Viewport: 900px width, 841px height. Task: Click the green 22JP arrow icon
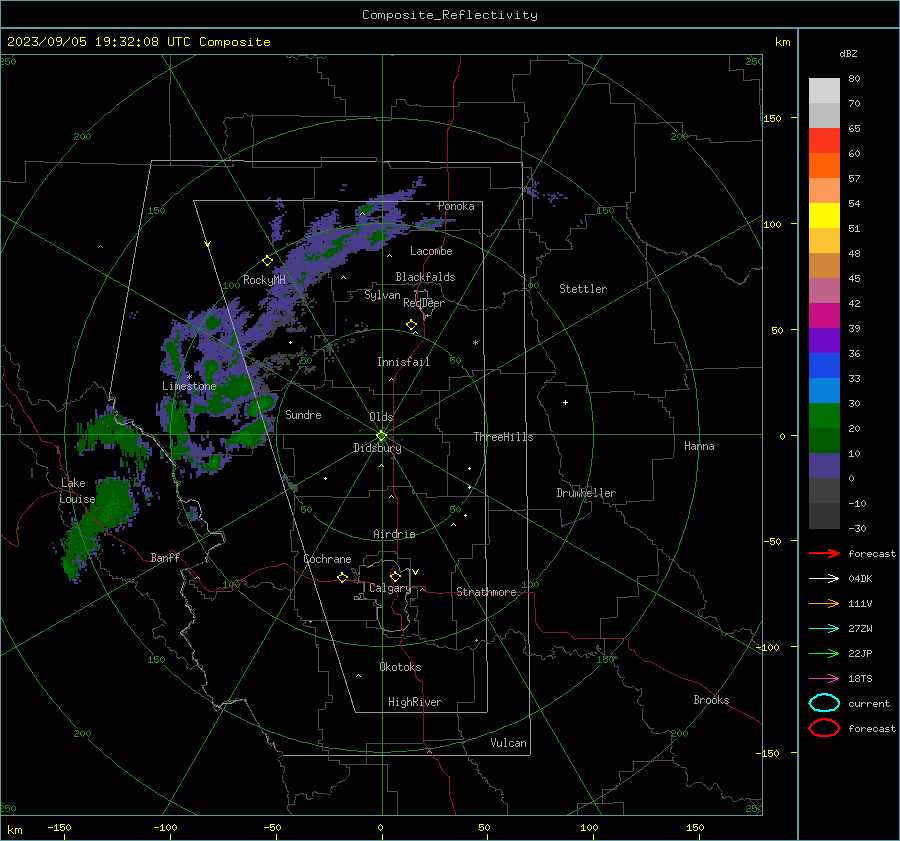coord(824,653)
